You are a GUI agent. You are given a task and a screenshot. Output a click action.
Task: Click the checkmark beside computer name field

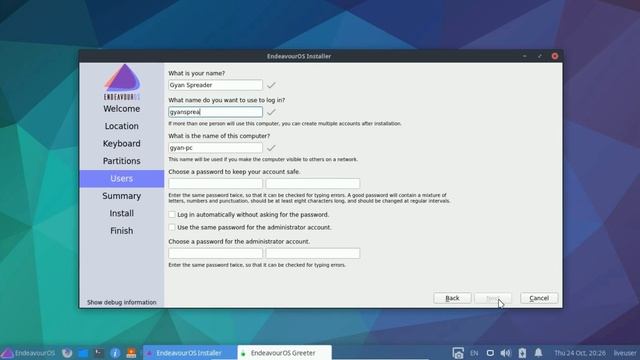[271, 148]
